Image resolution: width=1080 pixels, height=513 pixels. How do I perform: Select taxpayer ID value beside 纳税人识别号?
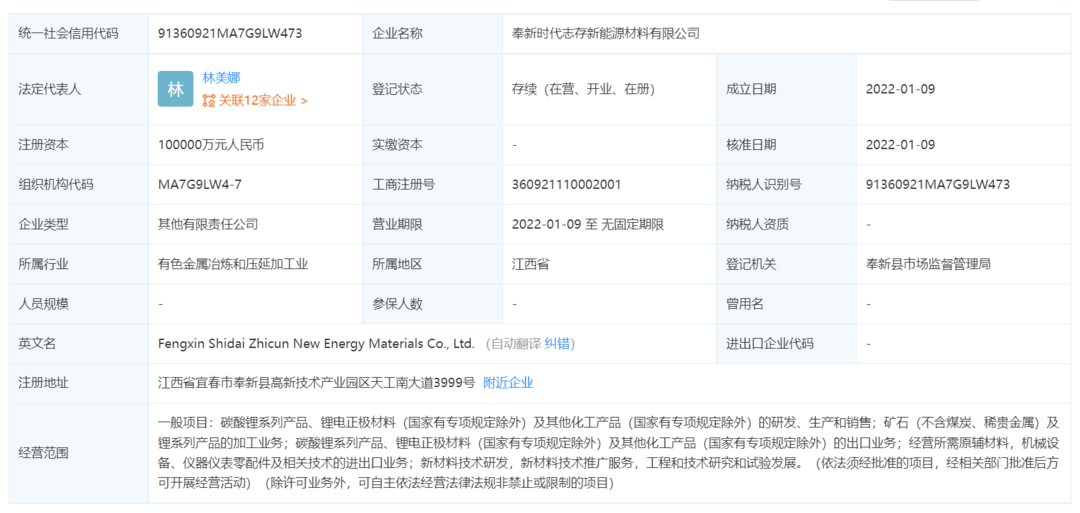pyautogui.click(x=938, y=184)
